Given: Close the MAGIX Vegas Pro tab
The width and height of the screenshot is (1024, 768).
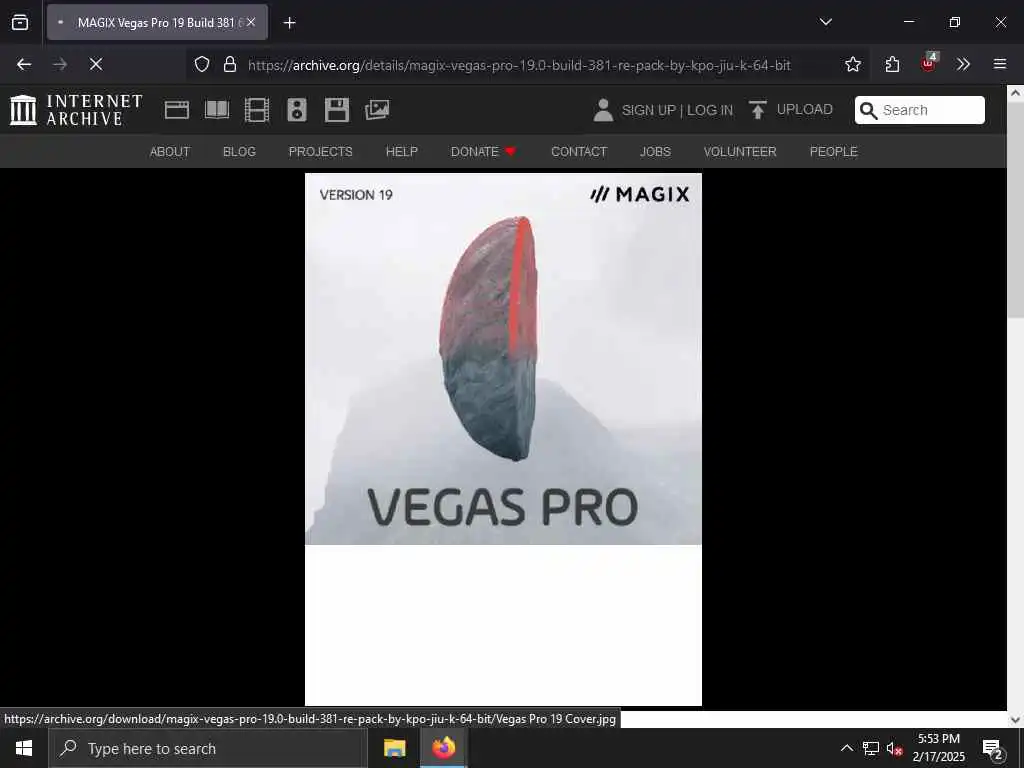Looking at the screenshot, I should pyautogui.click(x=251, y=22).
